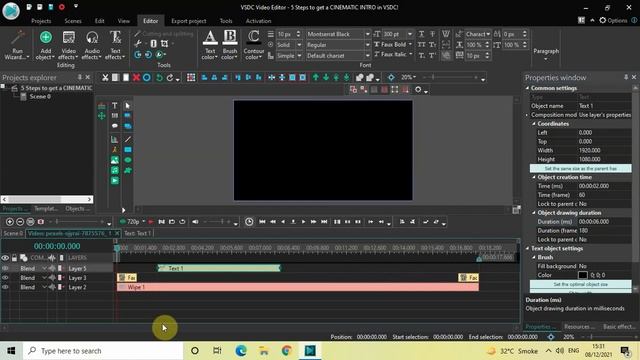Image resolution: width=640 pixels, height=360 pixels.
Task: Select the tooltip speech bubble tool
Action: click(115, 126)
